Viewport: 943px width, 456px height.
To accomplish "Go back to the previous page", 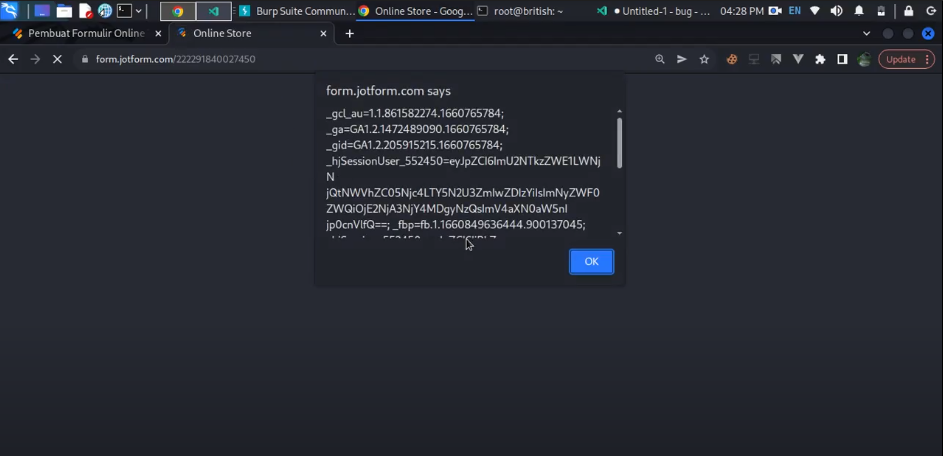I will pos(13,59).
